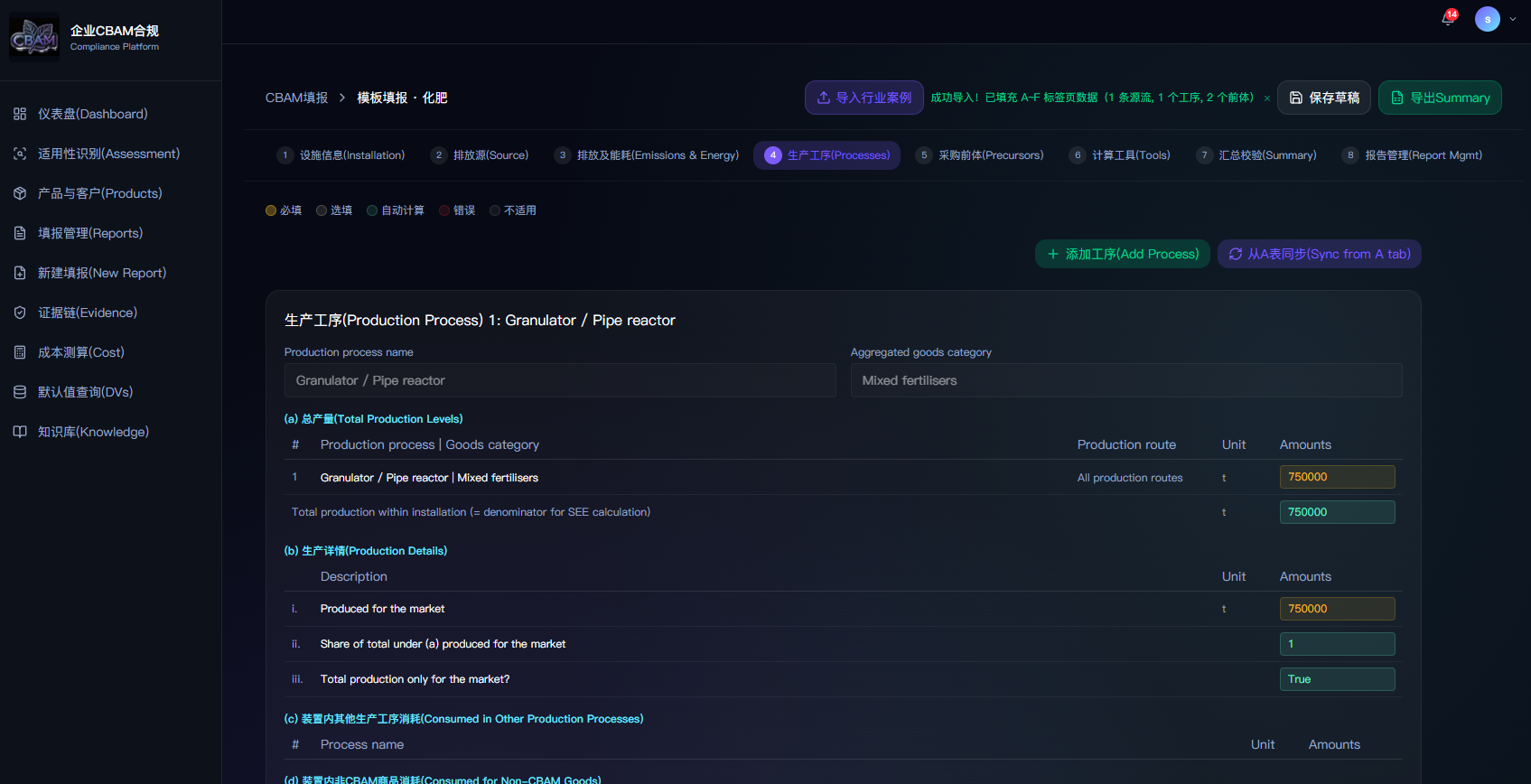Click share of total value 1 field

coord(1337,644)
